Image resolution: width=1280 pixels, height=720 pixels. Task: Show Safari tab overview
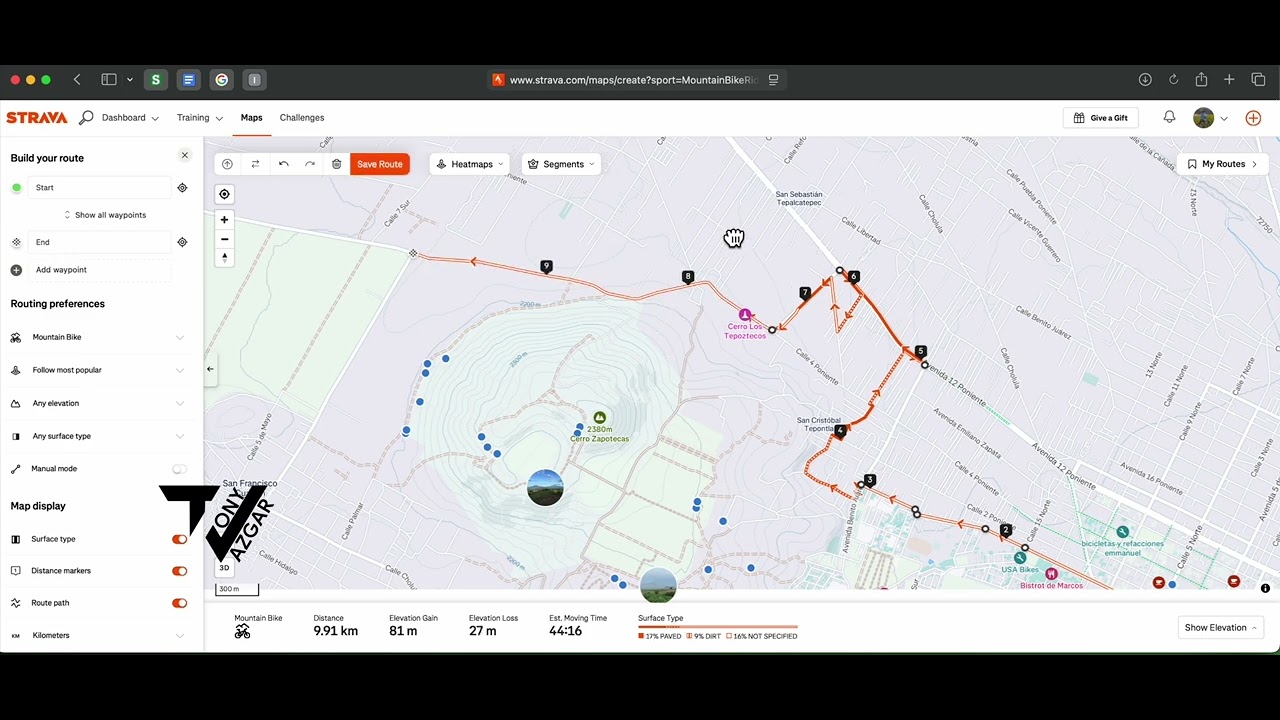(x=1258, y=80)
